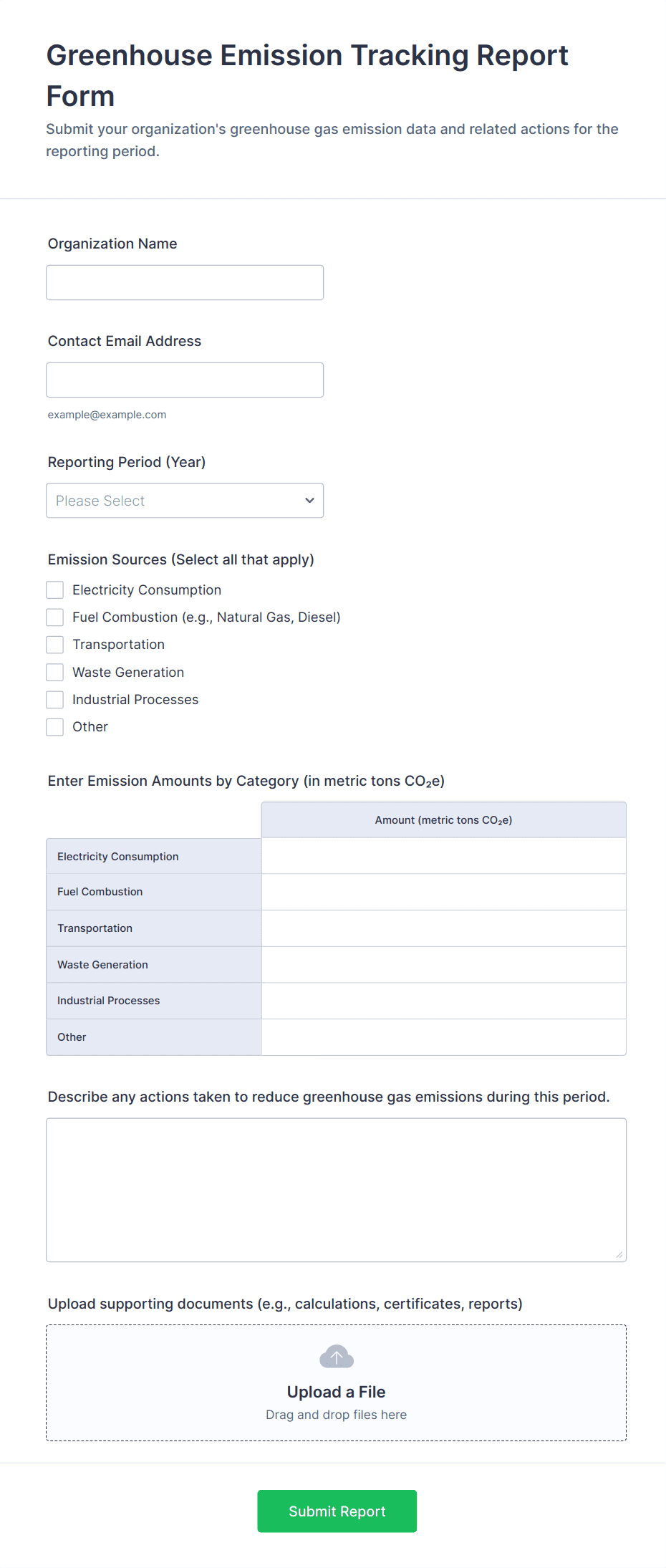Mark the Other emission source
Screen dimensions: 666x1568
coord(54,726)
